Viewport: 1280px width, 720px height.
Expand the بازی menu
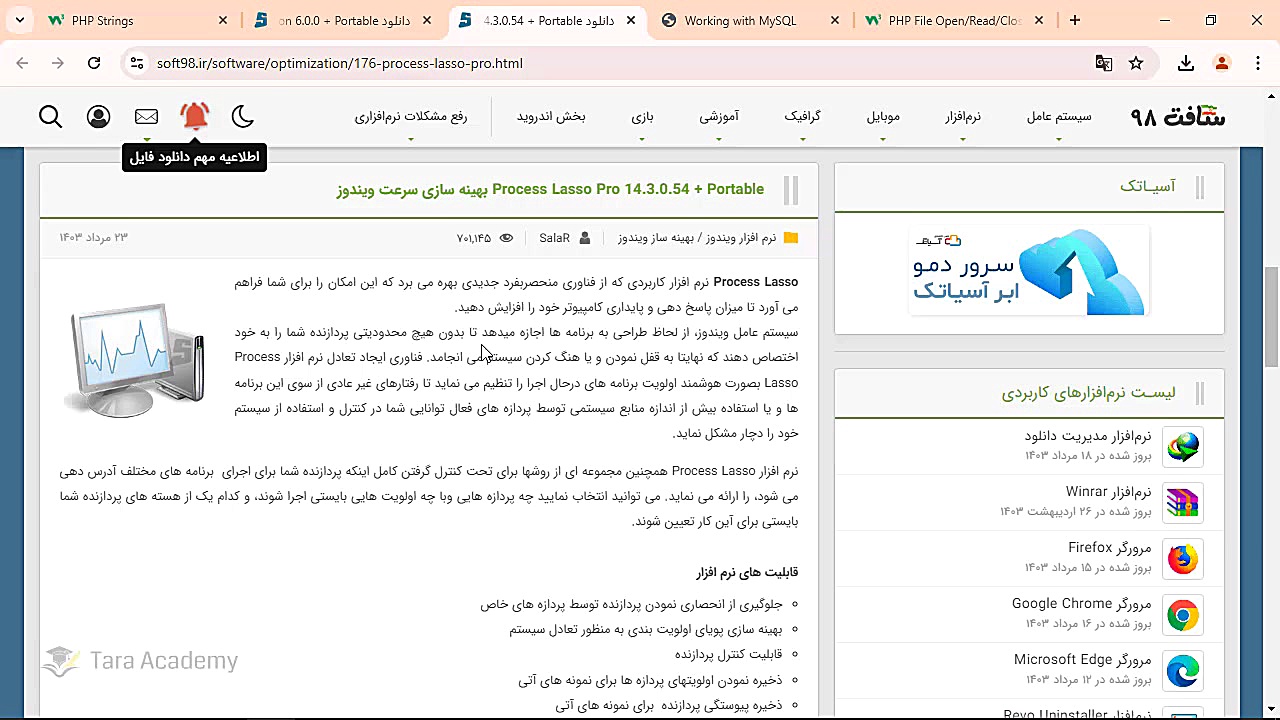click(x=642, y=117)
